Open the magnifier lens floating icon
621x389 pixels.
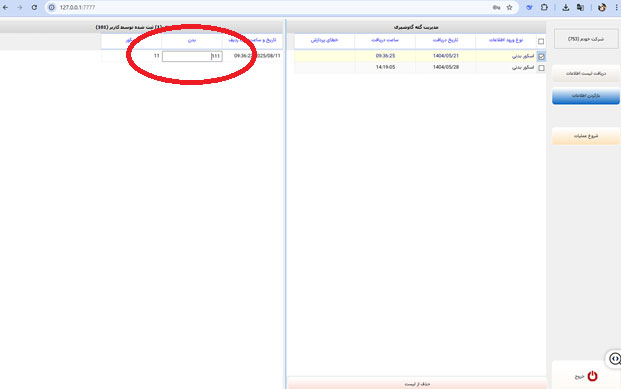[x=615, y=358]
